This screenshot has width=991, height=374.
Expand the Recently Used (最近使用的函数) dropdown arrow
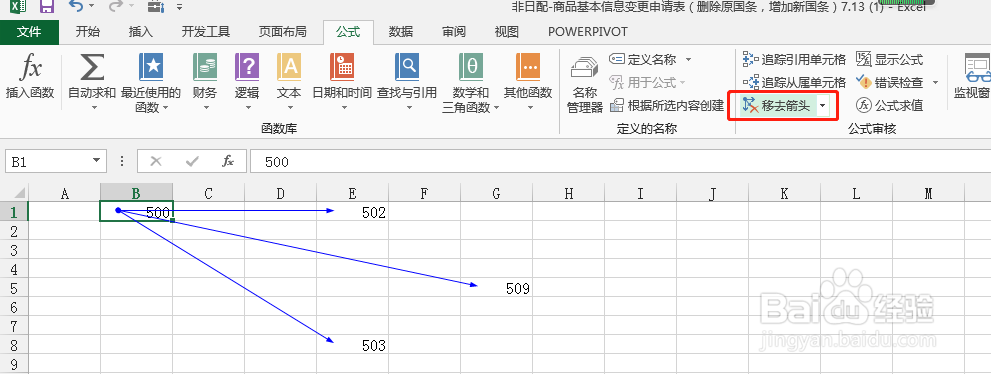pos(165,108)
